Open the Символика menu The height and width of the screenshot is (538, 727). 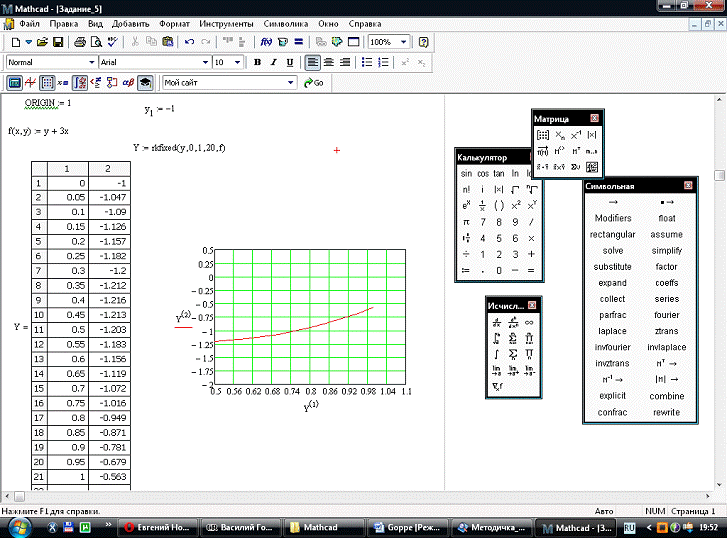click(285, 22)
